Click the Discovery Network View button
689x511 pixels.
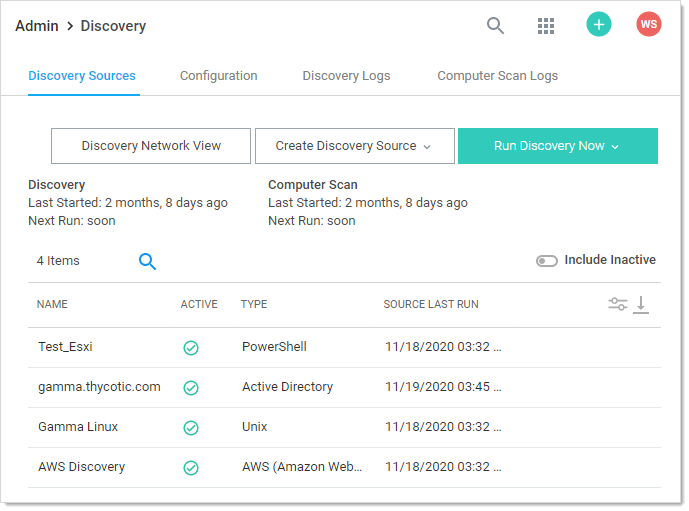pos(151,146)
